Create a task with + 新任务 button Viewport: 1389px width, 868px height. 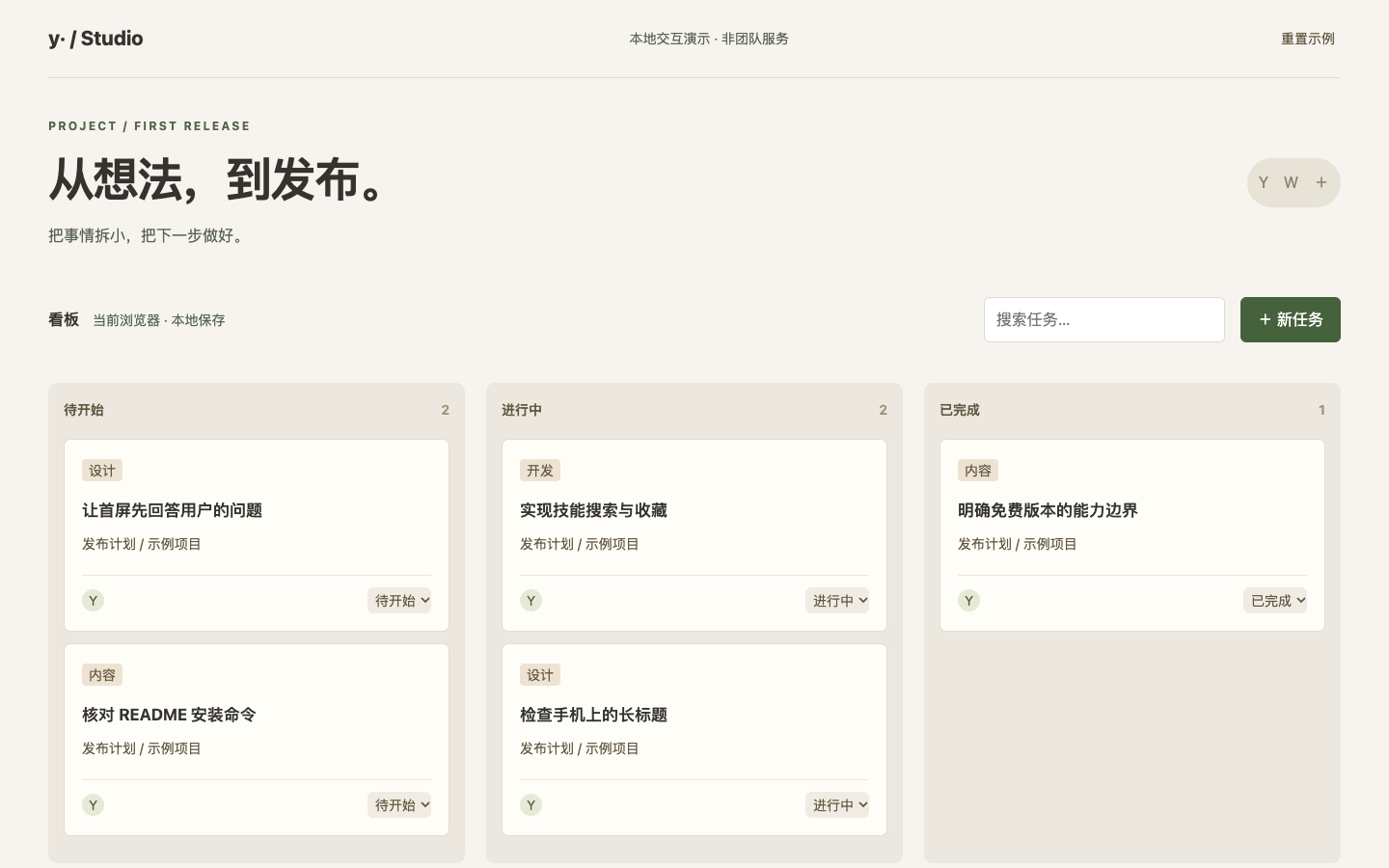pos(1290,319)
